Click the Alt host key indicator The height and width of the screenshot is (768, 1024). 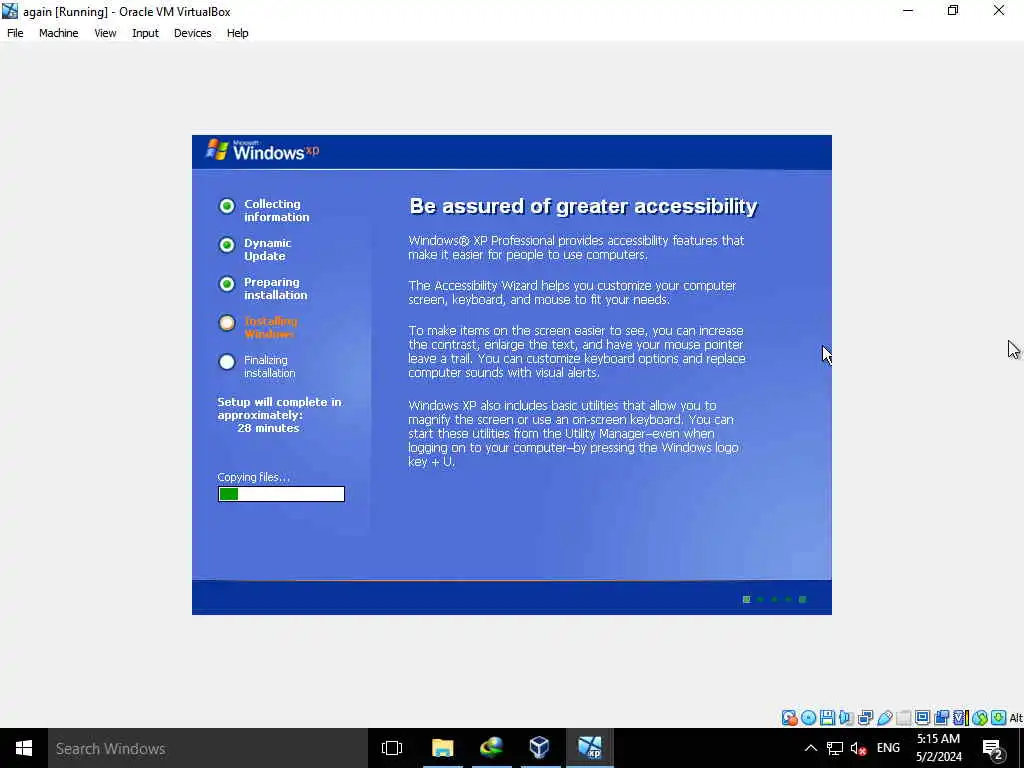click(1016, 718)
